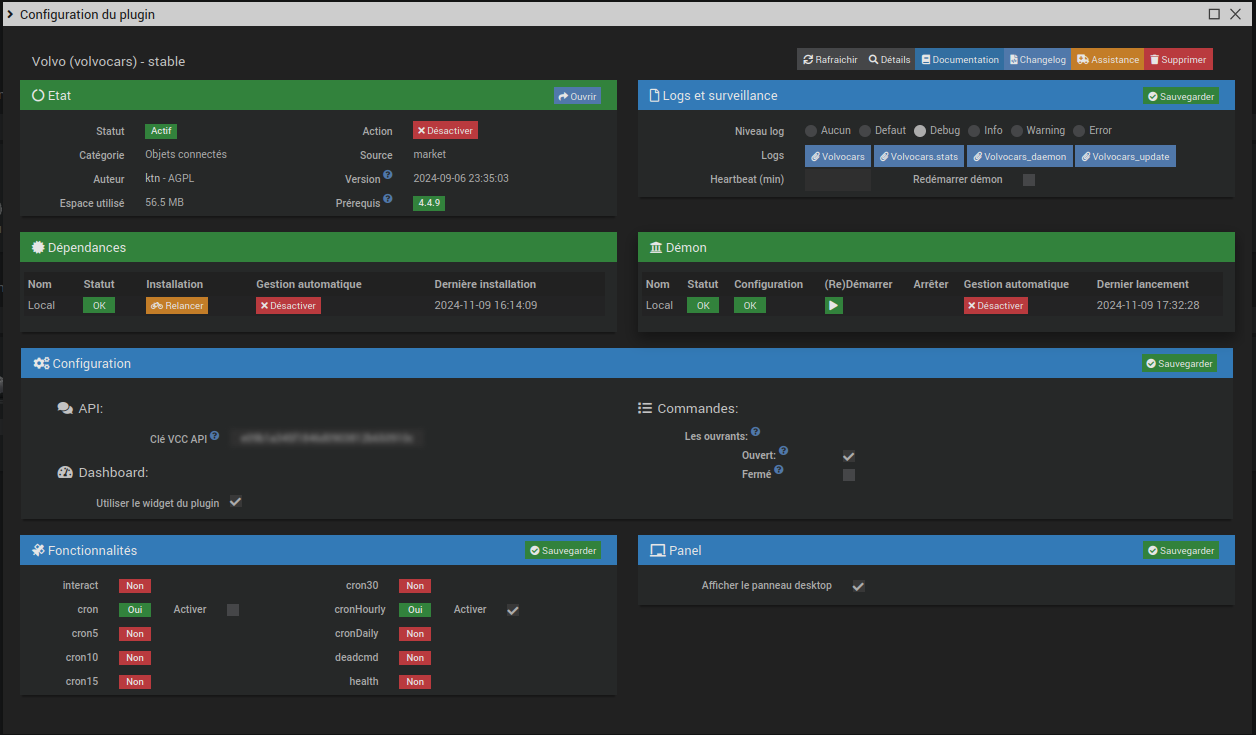Viewport: 1256px width, 735px height.
Task: Toggle the Fermé checkbox
Action: 849,475
